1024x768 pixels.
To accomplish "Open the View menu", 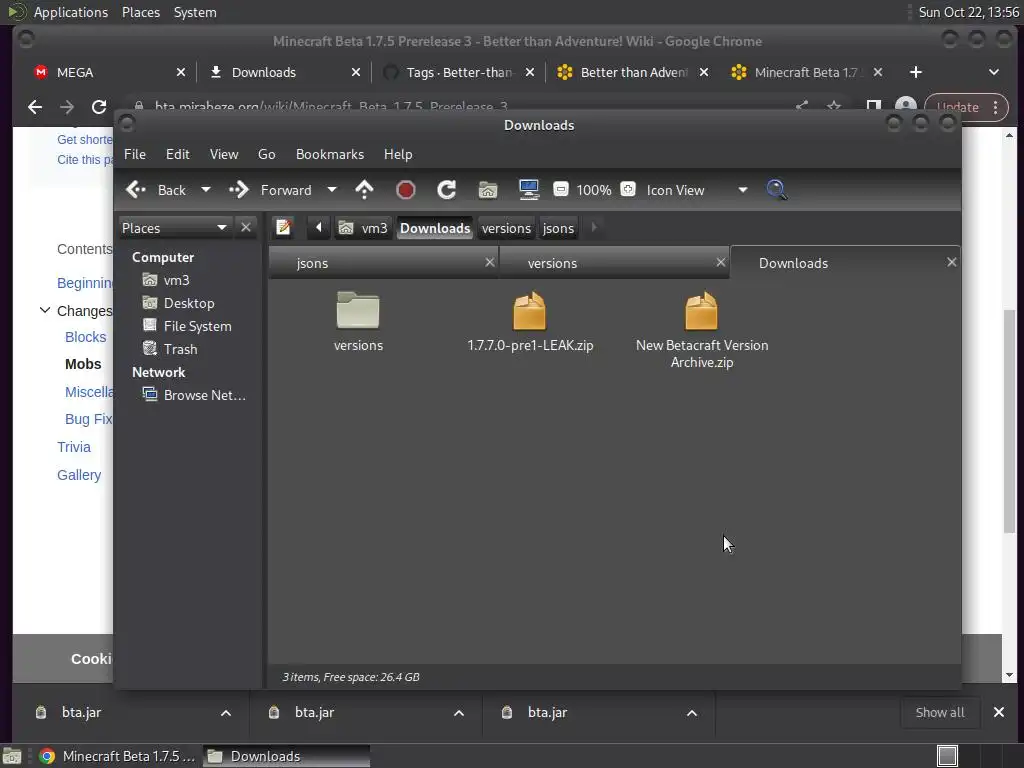I will tap(224, 154).
